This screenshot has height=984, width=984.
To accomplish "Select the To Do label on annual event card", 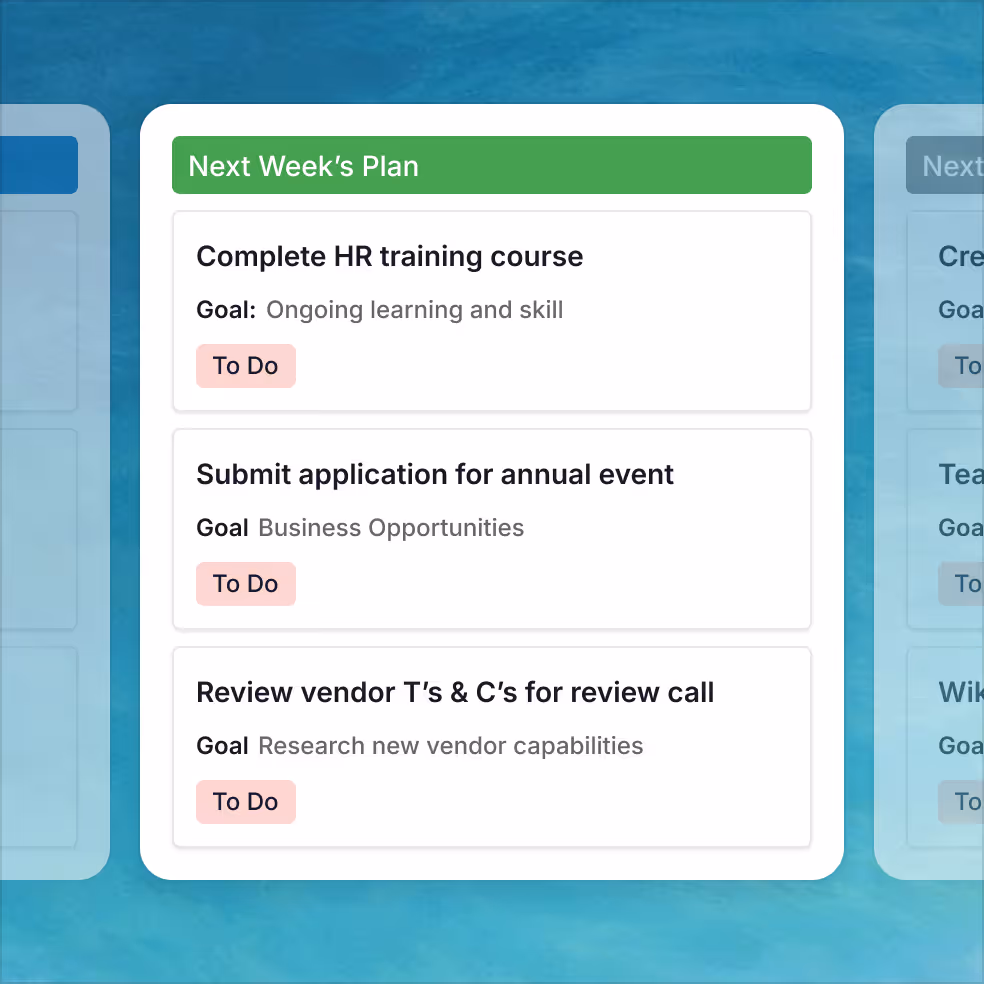I will click(246, 583).
